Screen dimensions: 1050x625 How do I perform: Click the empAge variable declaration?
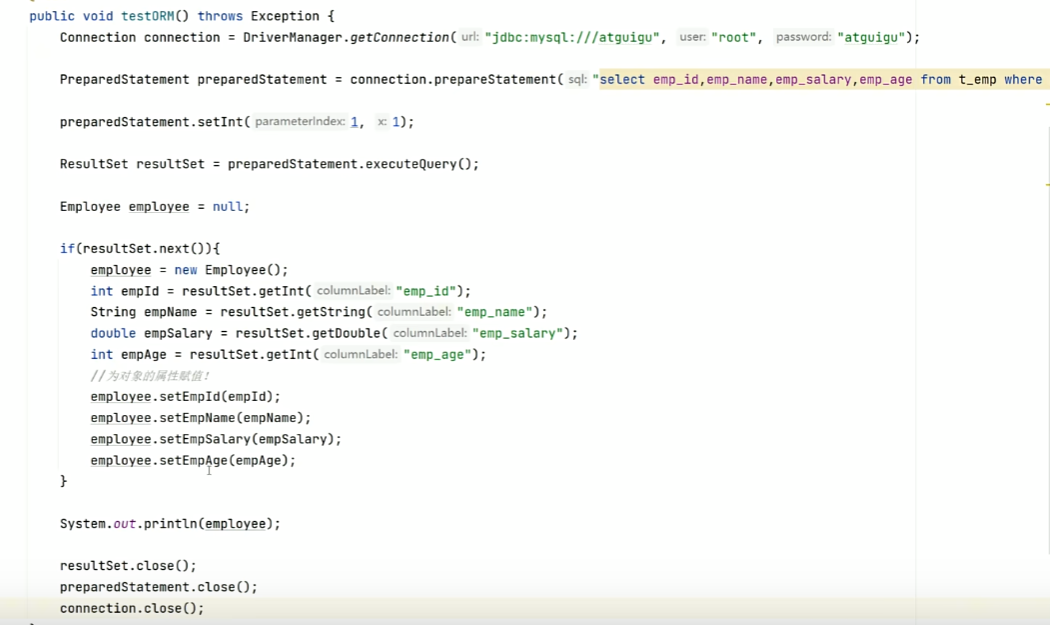[x=144, y=355]
